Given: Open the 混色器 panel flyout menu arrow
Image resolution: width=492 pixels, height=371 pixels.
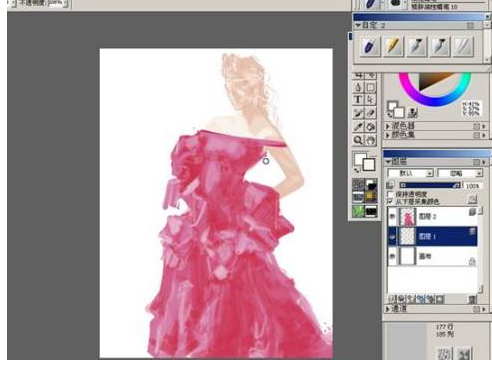Looking at the screenshot, I should click(x=484, y=126).
